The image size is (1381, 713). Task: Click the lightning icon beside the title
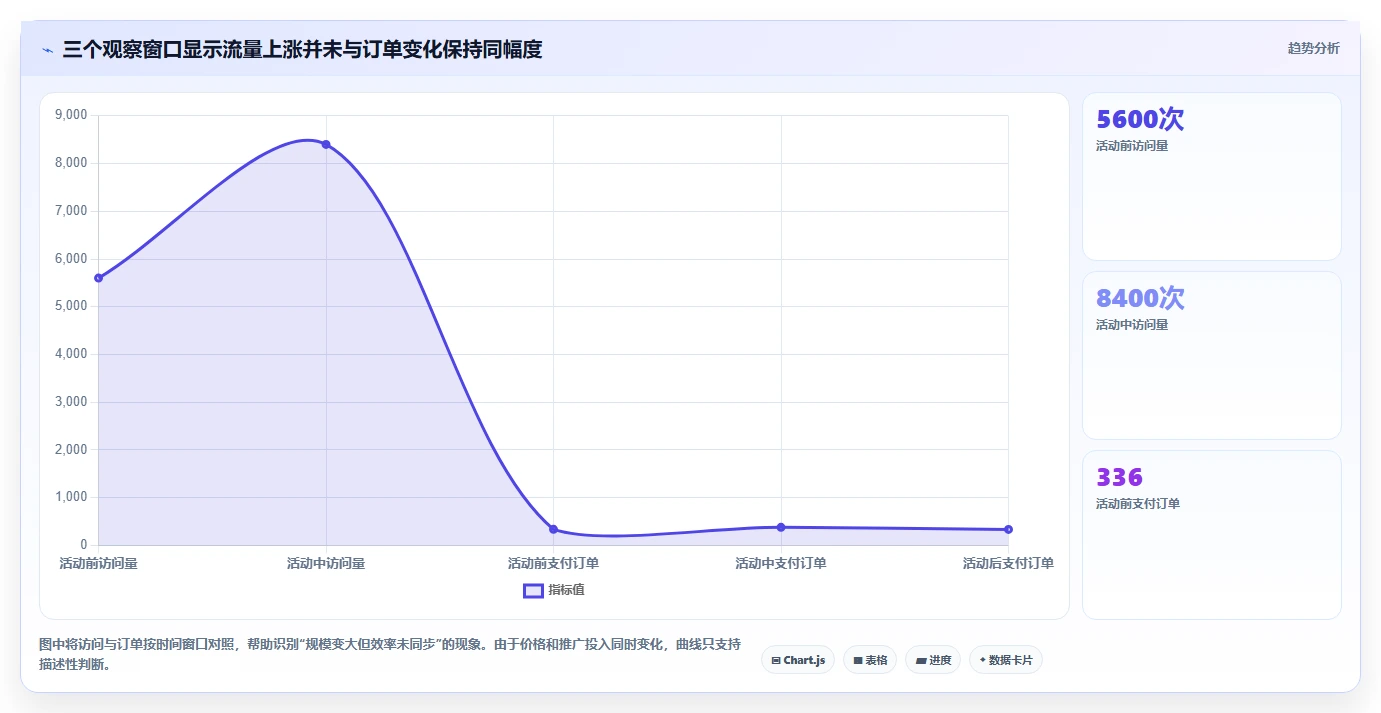tap(47, 50)
